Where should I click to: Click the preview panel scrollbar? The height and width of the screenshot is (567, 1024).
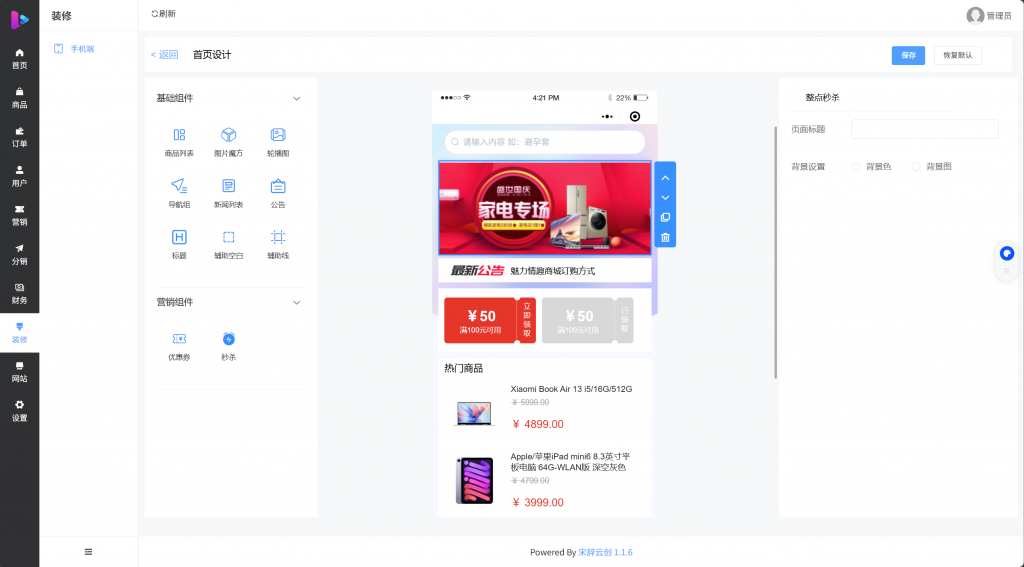[x=775, y=252]
